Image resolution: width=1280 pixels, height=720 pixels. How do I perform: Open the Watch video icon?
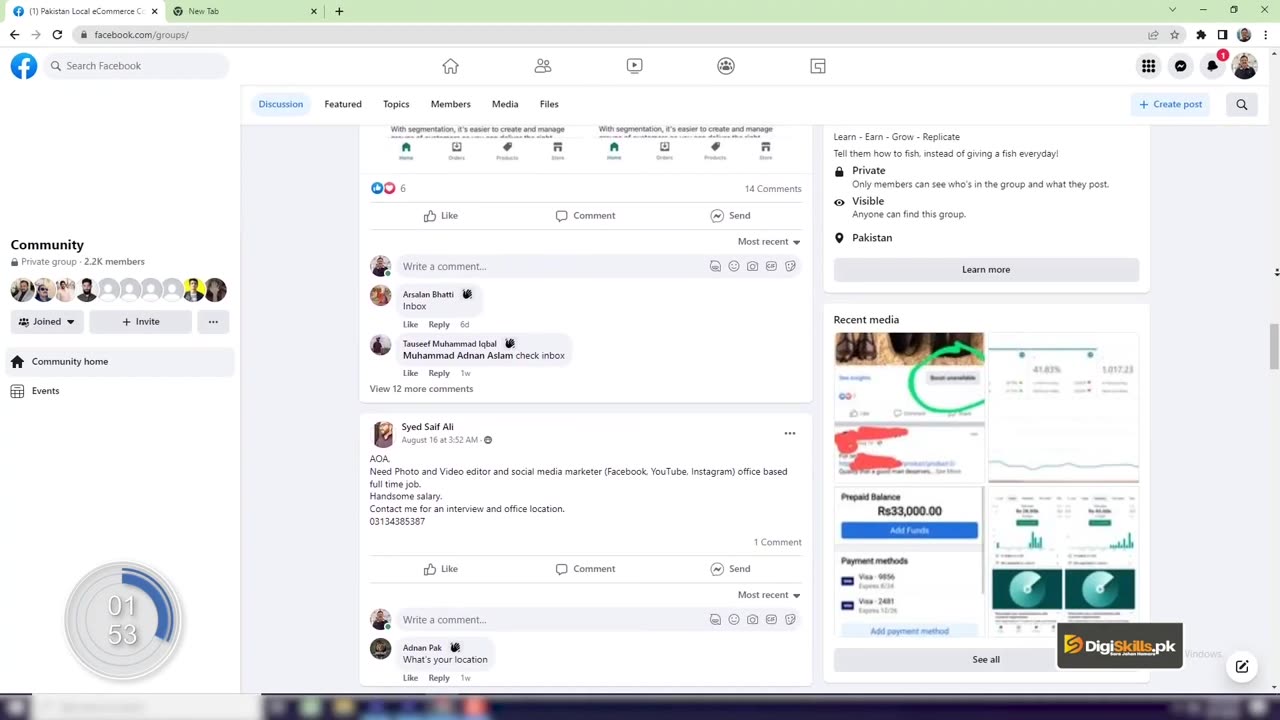point(634,66)
